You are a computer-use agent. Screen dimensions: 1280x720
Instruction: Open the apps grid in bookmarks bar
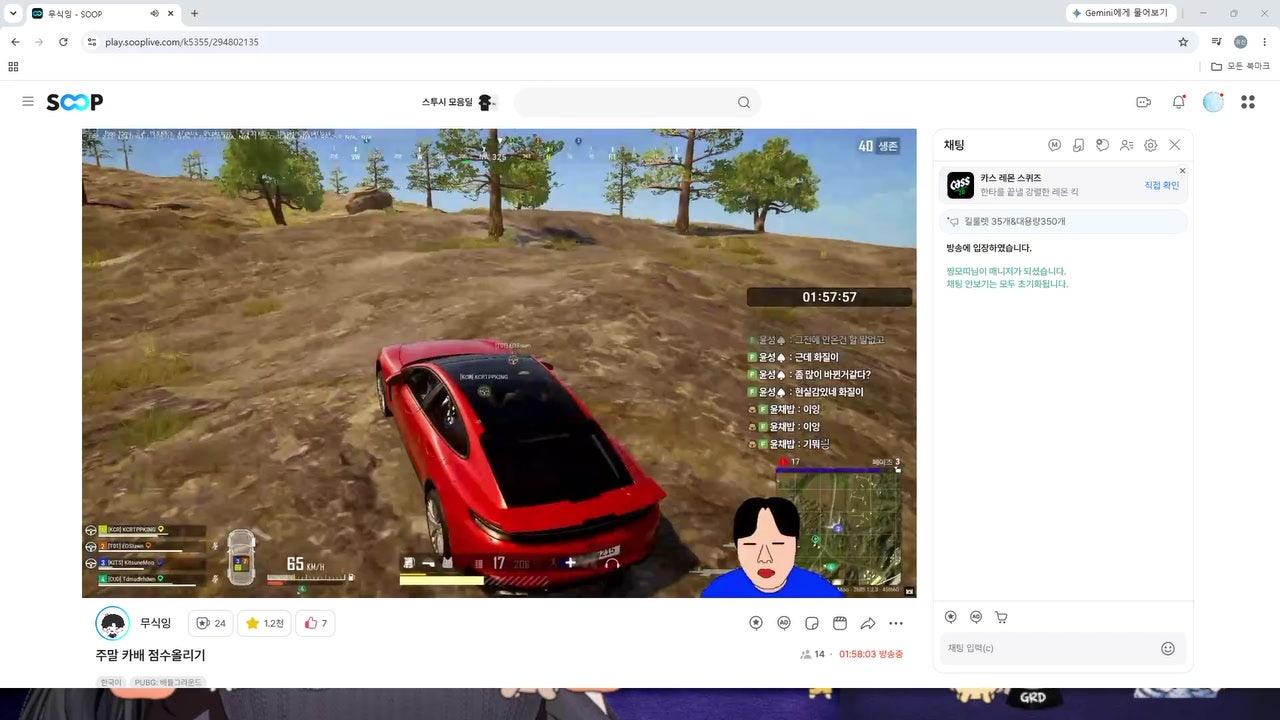click(x=13, y=66)
